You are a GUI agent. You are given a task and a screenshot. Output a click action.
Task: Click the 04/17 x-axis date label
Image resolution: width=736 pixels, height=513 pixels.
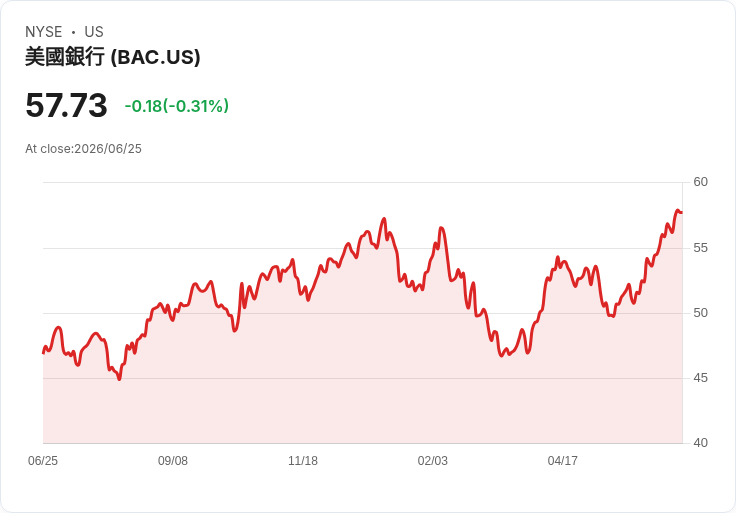[x=562, y=461]
